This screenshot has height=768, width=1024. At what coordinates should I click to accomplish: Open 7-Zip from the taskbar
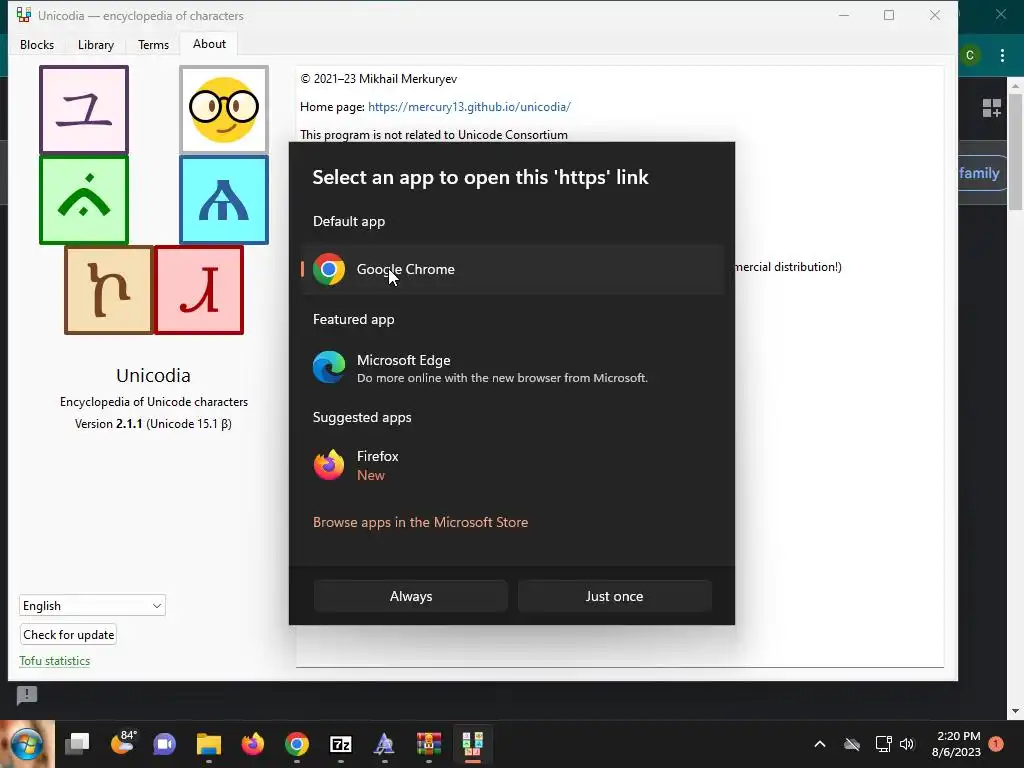click(341, 744)
